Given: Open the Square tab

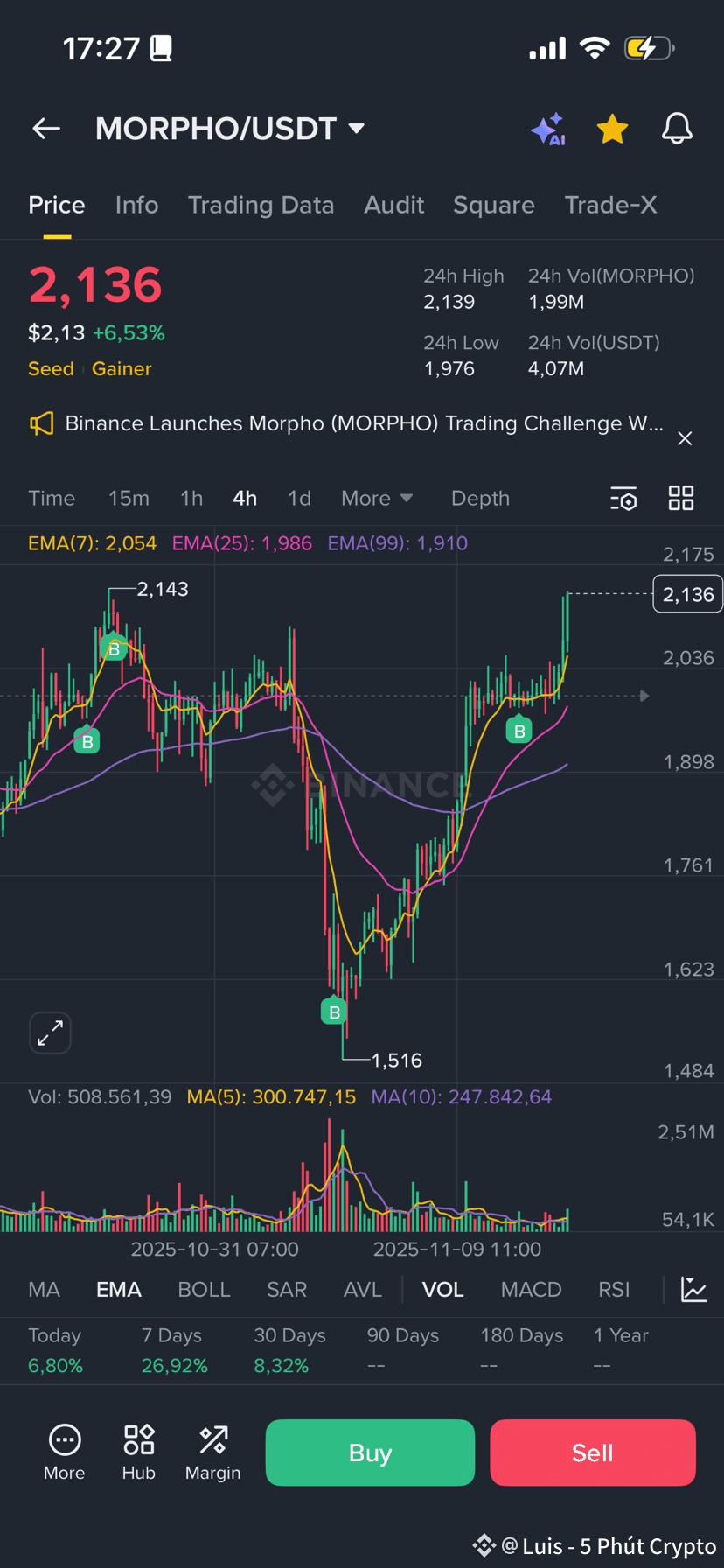Looking at the screenshot, I should coord(494,205).
